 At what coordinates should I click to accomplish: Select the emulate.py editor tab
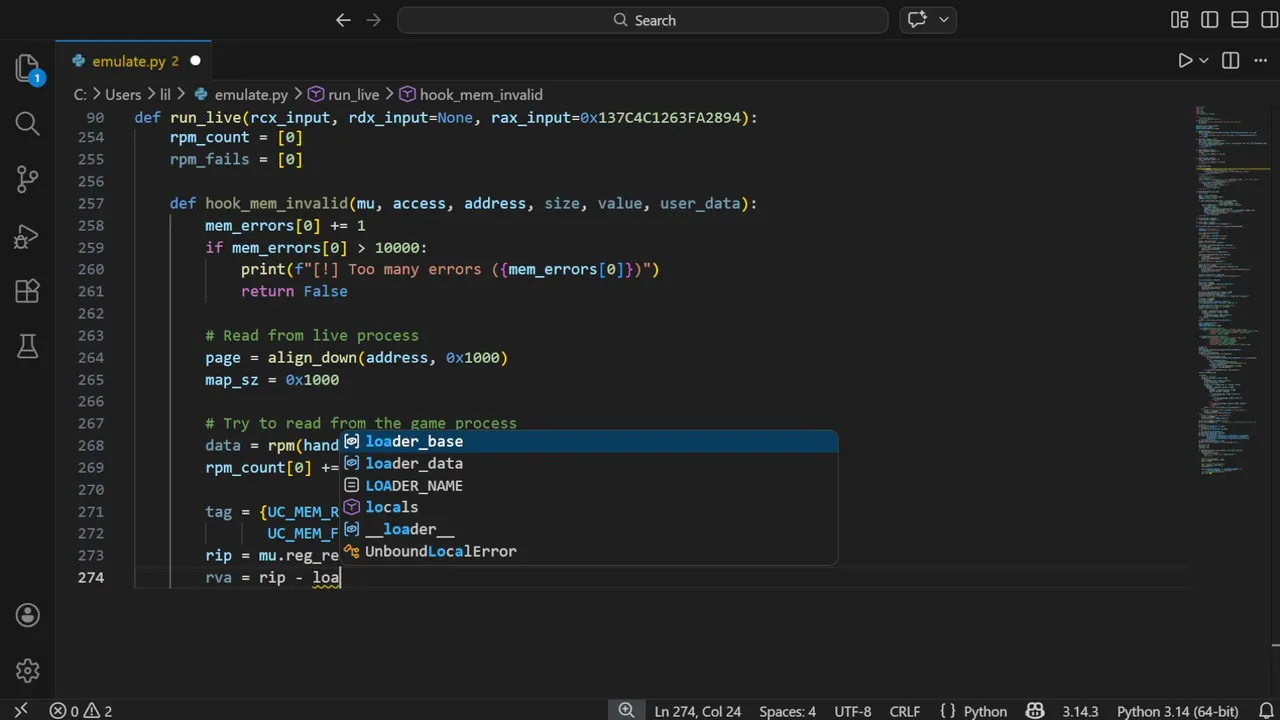135,61
